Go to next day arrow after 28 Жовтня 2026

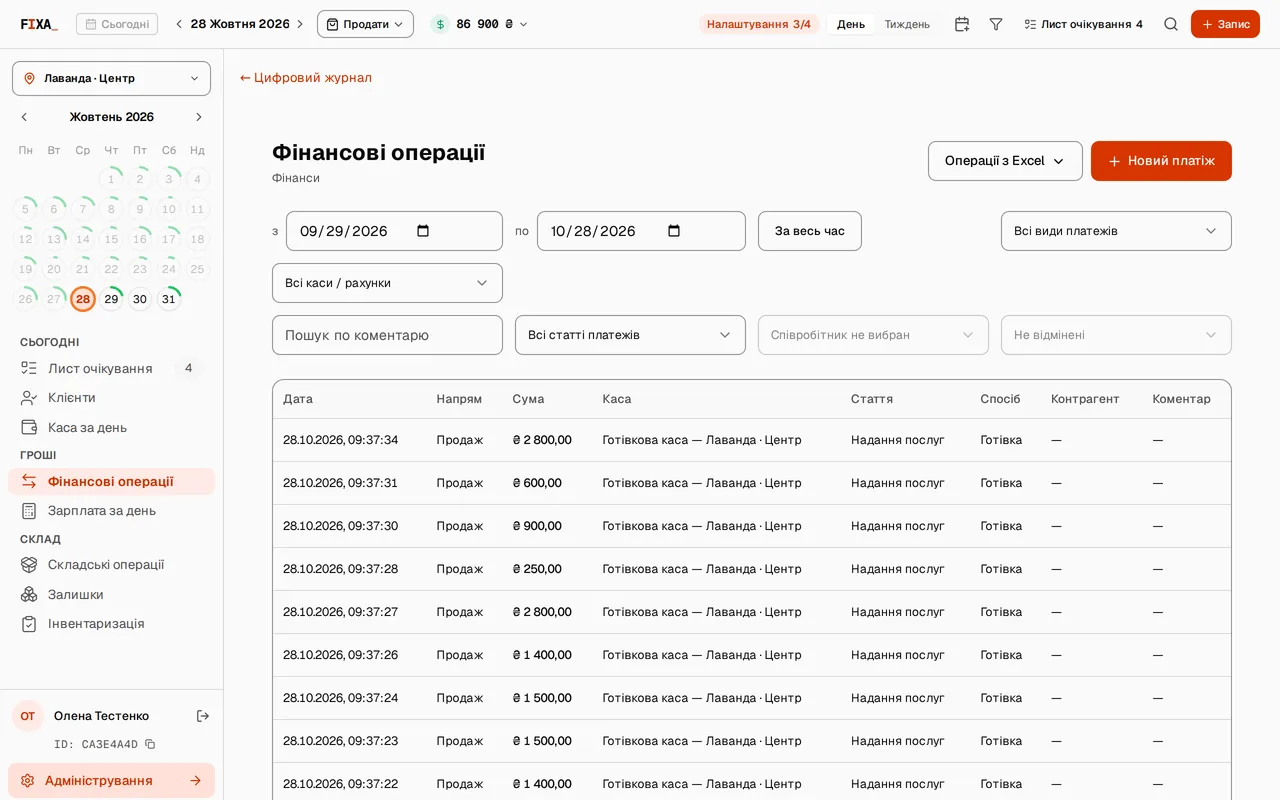pyautogui.click(x=299, y=24)
